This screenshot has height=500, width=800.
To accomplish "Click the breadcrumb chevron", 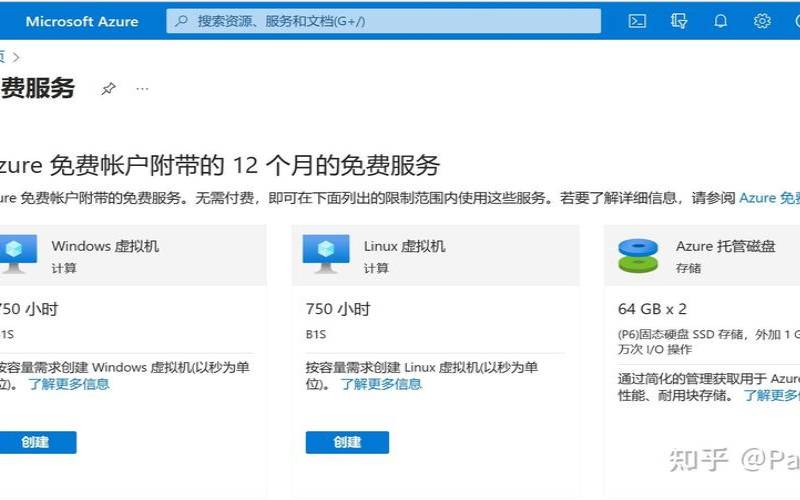I will click(16, 57).
